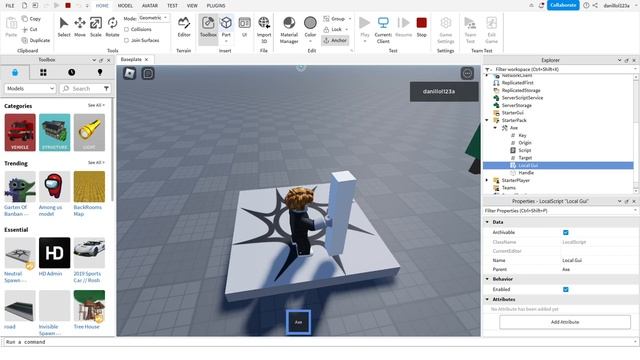Open Game Settings
The image size is (640, 360).
(446, 29)
